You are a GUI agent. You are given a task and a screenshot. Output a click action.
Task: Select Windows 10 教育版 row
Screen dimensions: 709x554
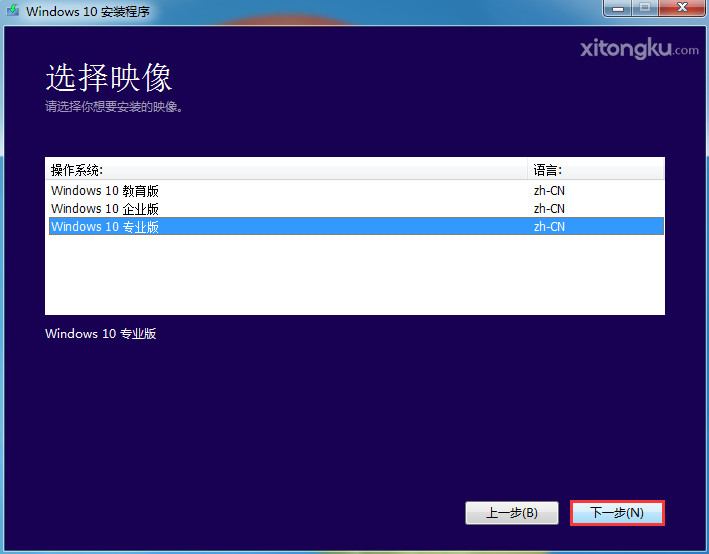point(356,191)
